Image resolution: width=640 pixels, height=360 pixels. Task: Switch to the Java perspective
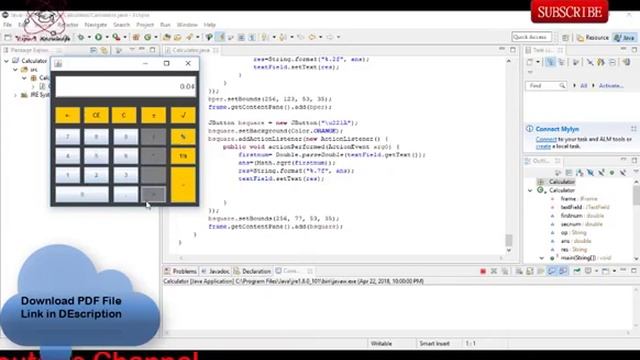pos(625,38)
